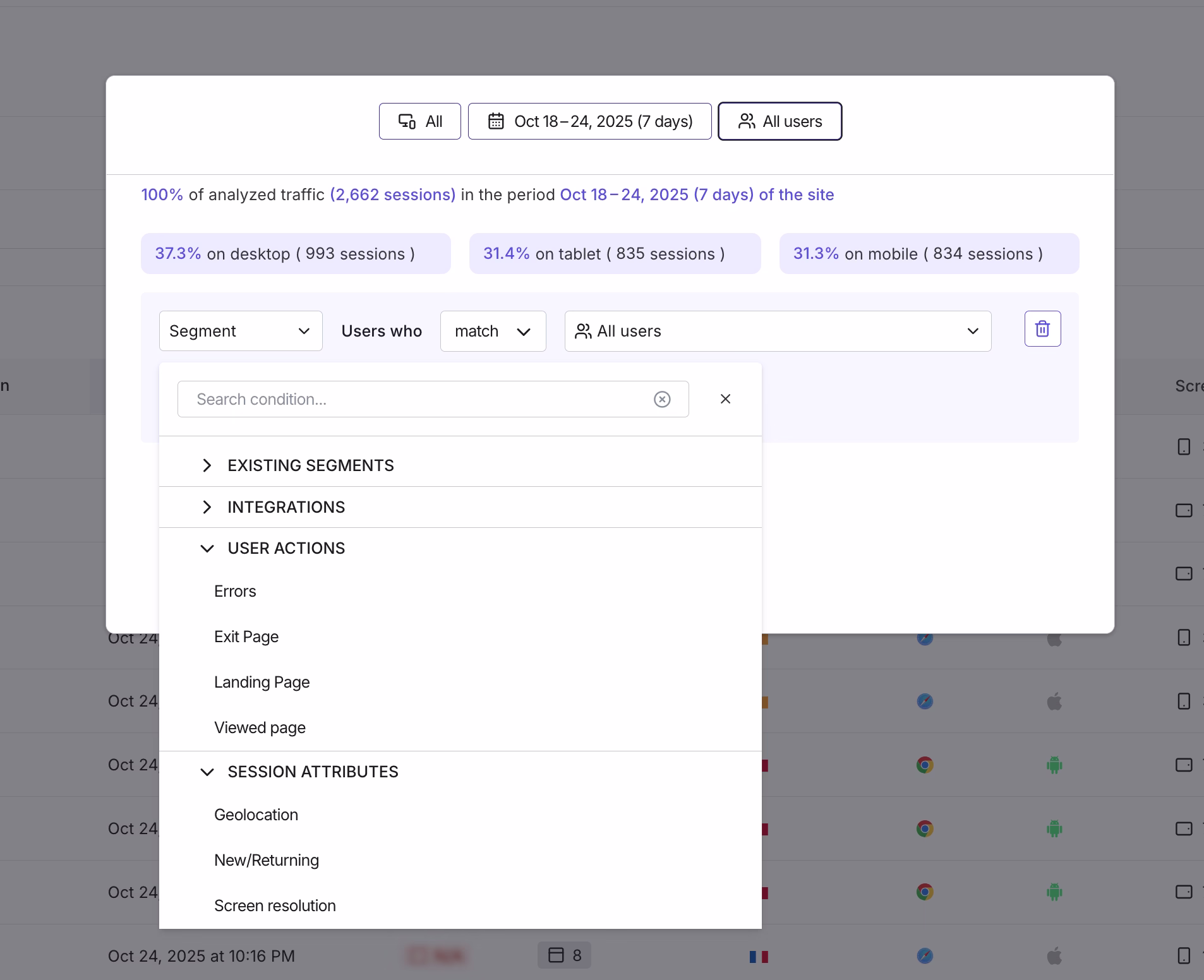Click the Apple logo icon in a session row
The image size is (1204, 980).
coord(1055,701)
